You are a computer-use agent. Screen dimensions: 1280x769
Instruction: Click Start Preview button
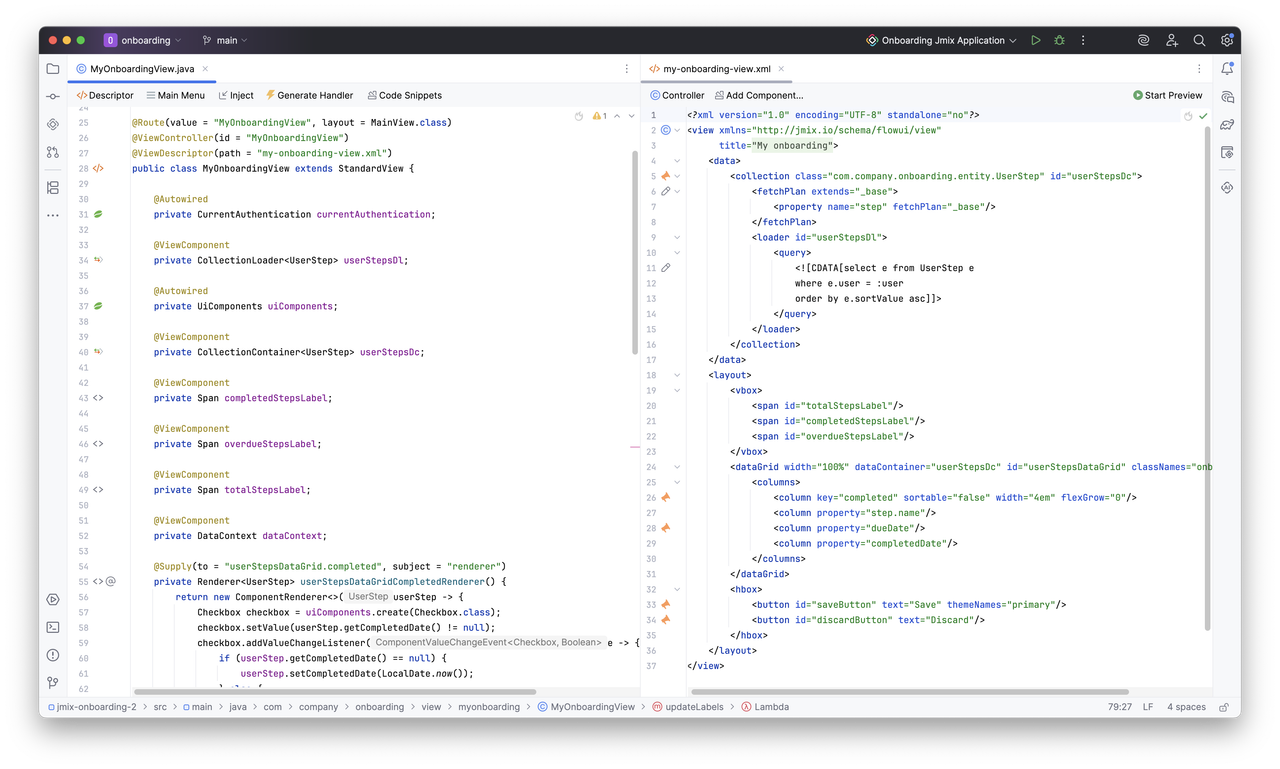1167,95
